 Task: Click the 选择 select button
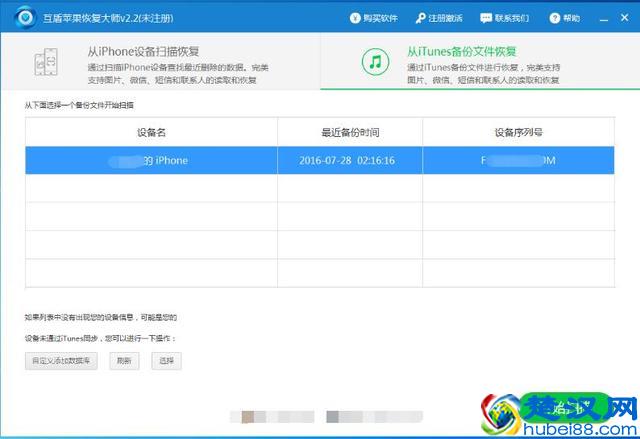167,361
